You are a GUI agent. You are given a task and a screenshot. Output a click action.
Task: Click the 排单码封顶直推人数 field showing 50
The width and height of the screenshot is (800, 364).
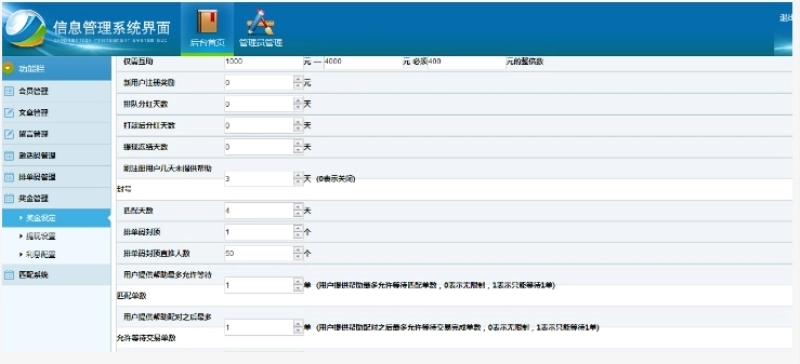pyautogui.click(x=259, y=253)
